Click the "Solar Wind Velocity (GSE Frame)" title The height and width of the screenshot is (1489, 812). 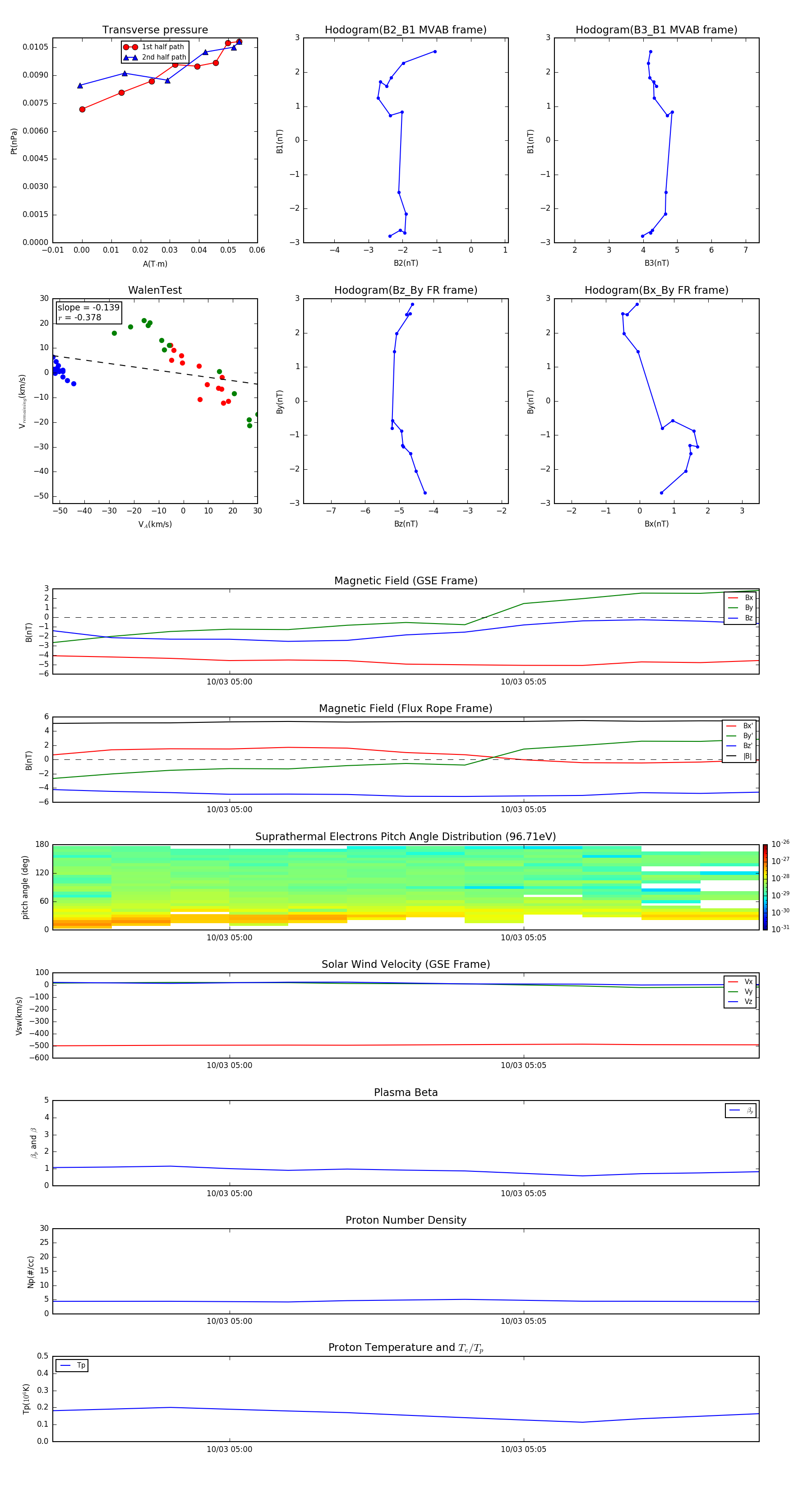pos(406,965)
